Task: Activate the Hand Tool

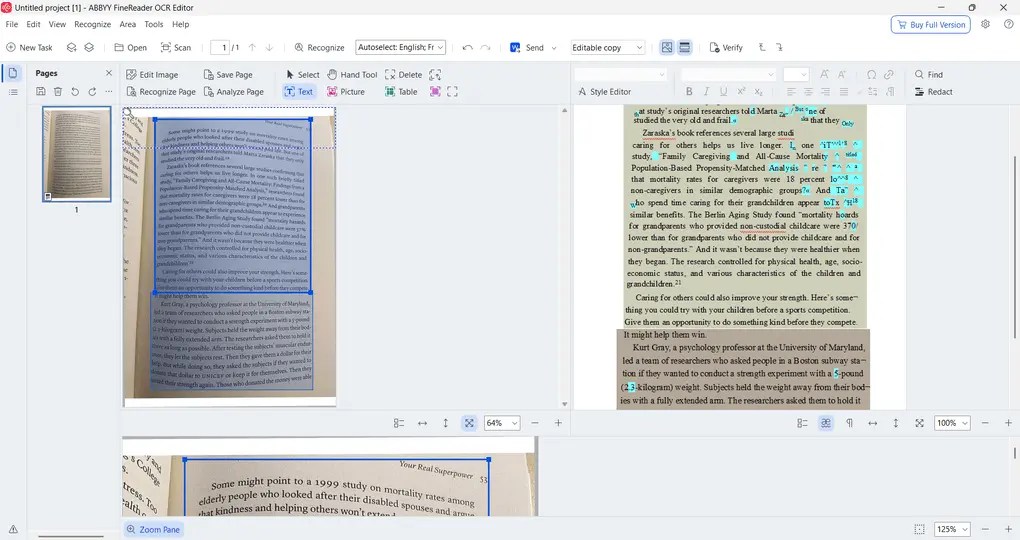Action: (x=352, y=75)
